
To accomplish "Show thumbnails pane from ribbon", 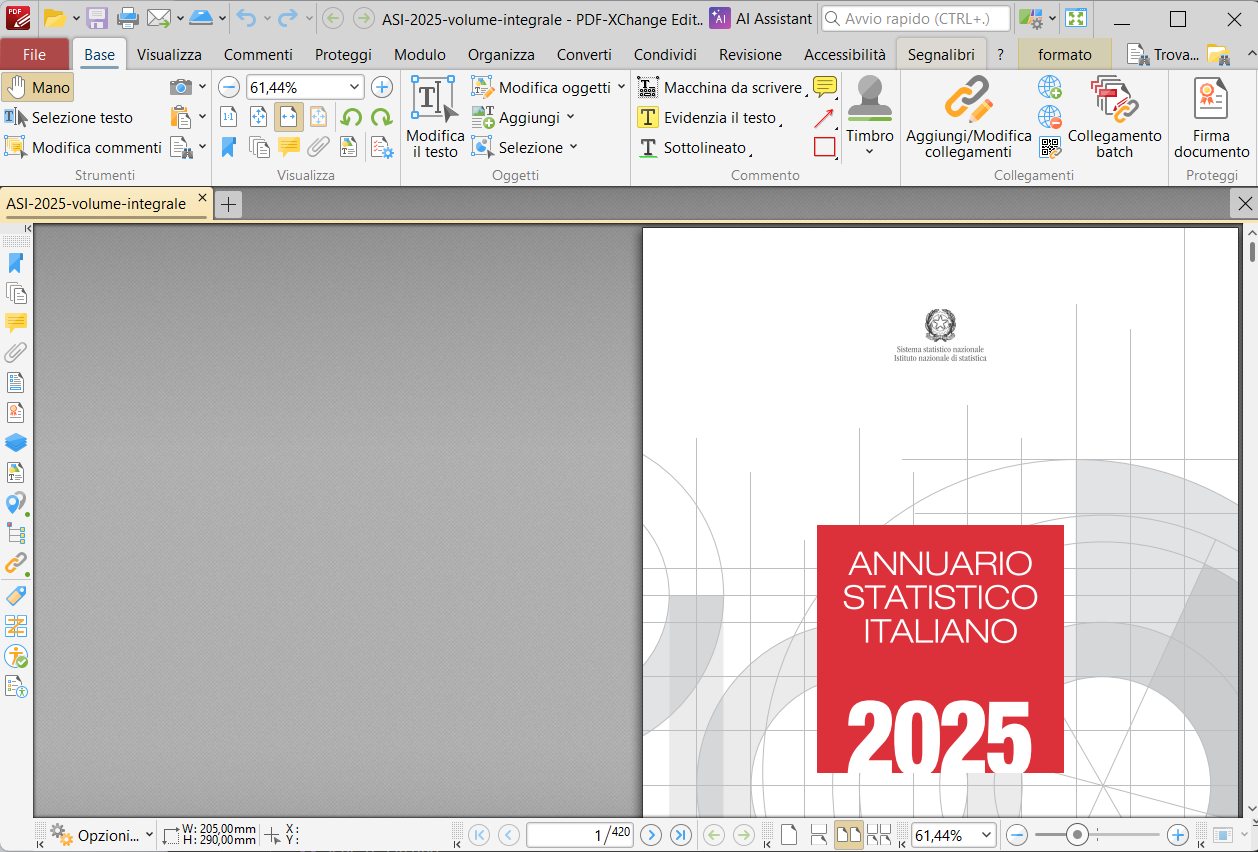I will [x=258, y=147].
